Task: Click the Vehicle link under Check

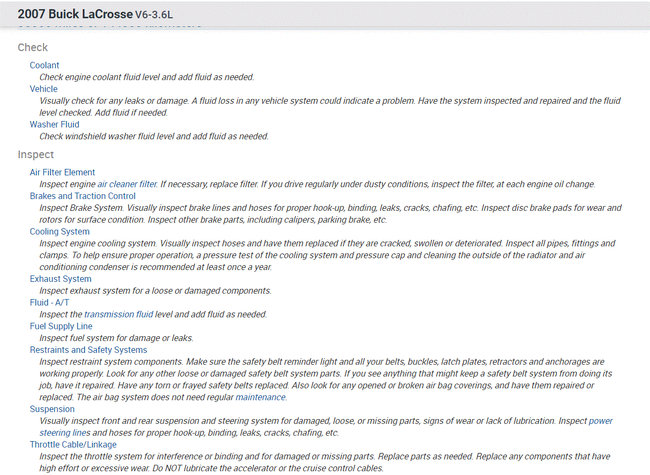Action: click(x=44, y=89)
